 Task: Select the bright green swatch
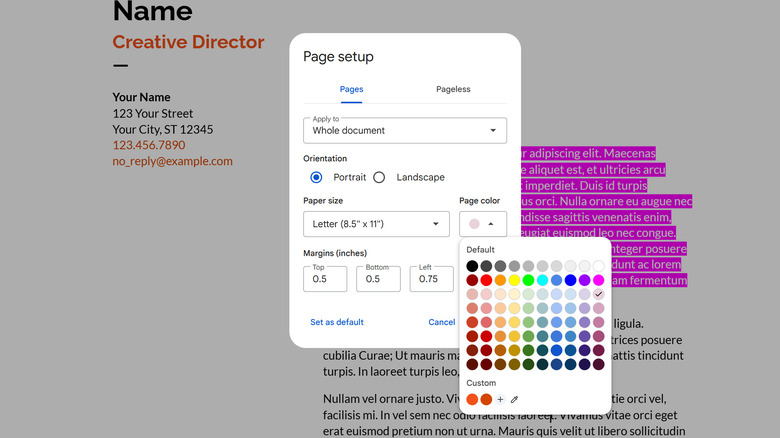click(528, 280)
